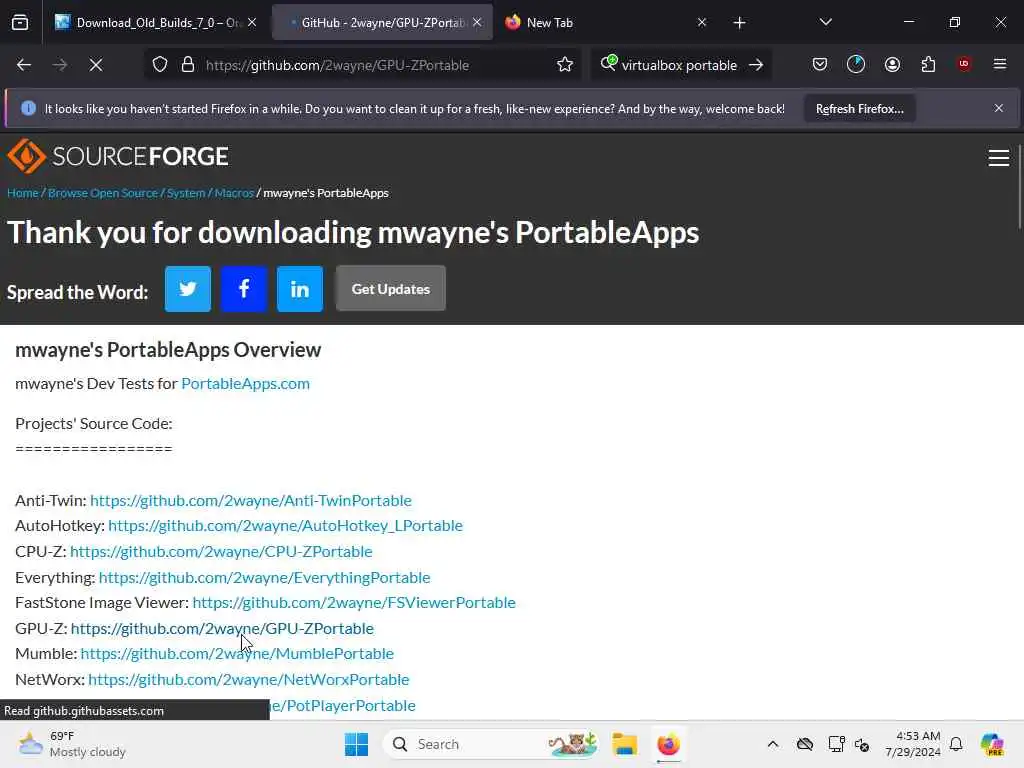Open File Explorer from taskbar
The image size is (1024, 768).
point(624,744)
